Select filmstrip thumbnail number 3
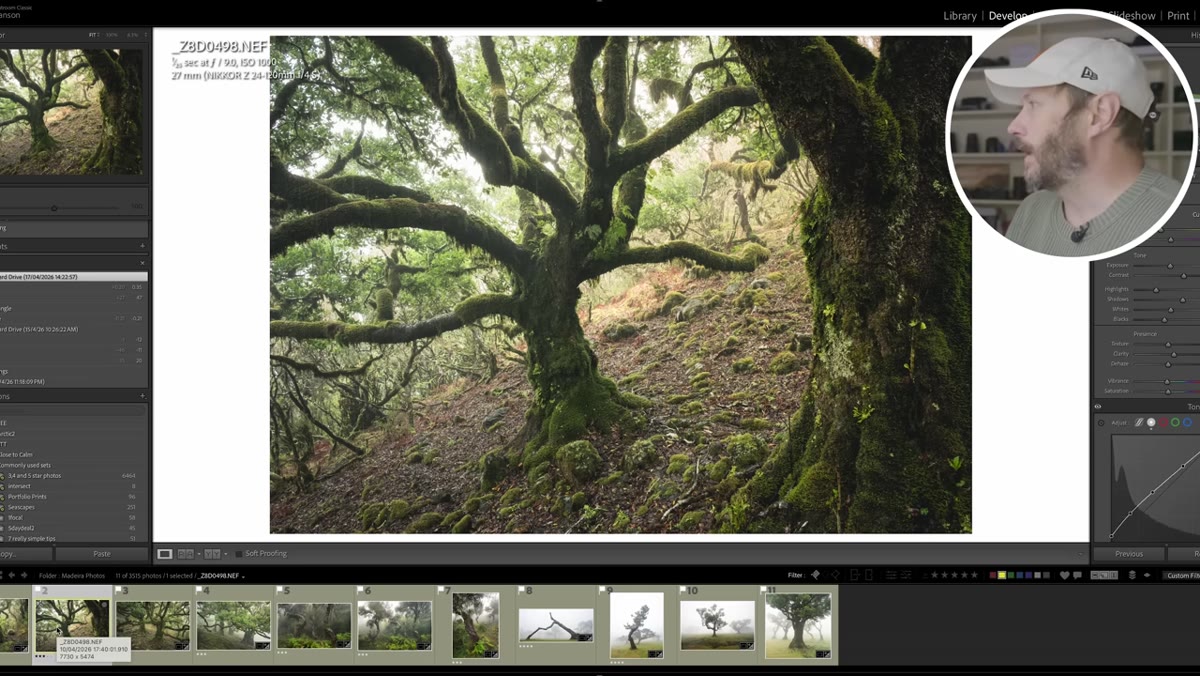 (152, 625)
